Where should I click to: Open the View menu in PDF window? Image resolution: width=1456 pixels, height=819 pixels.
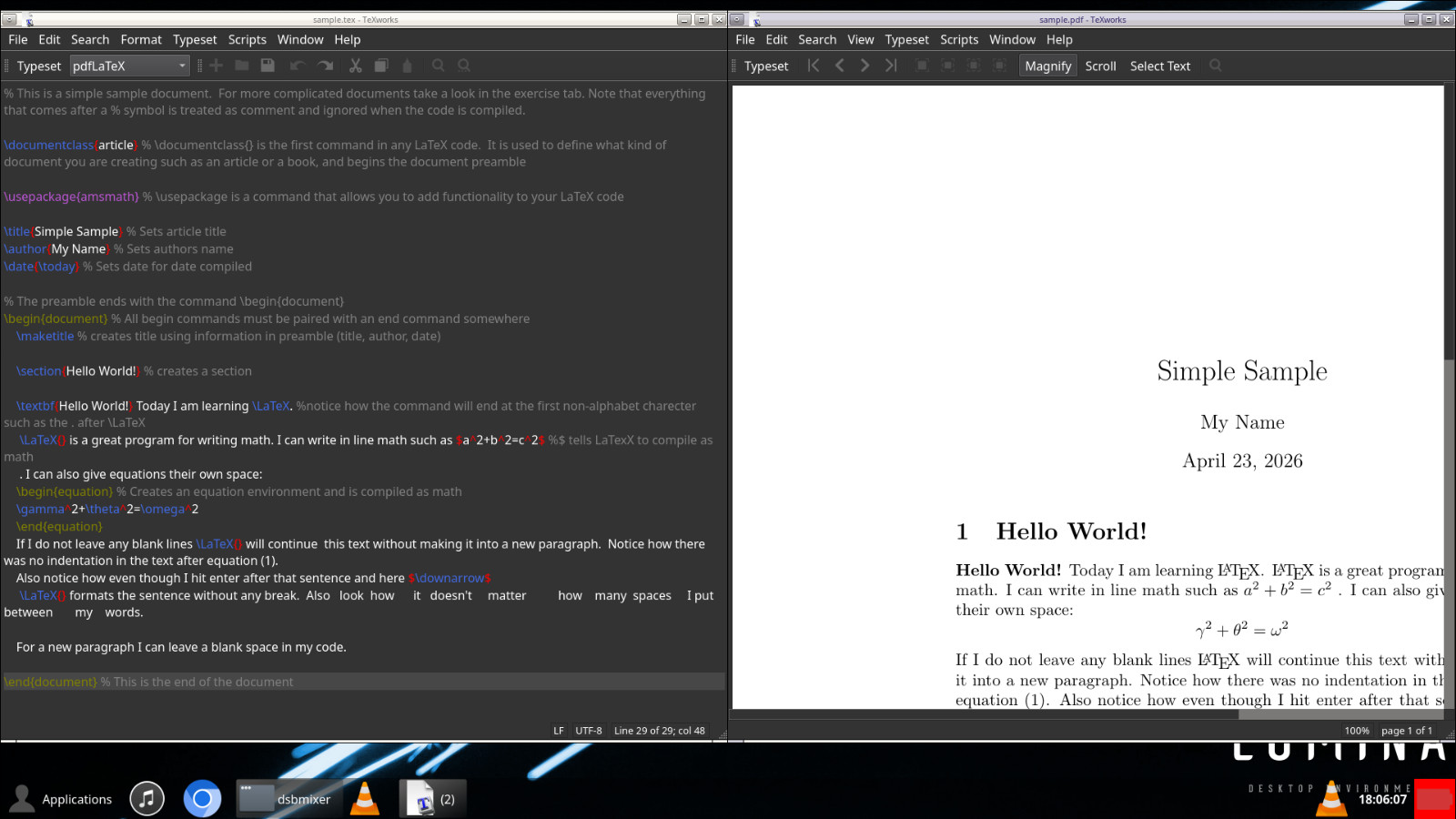coord(860,39)
